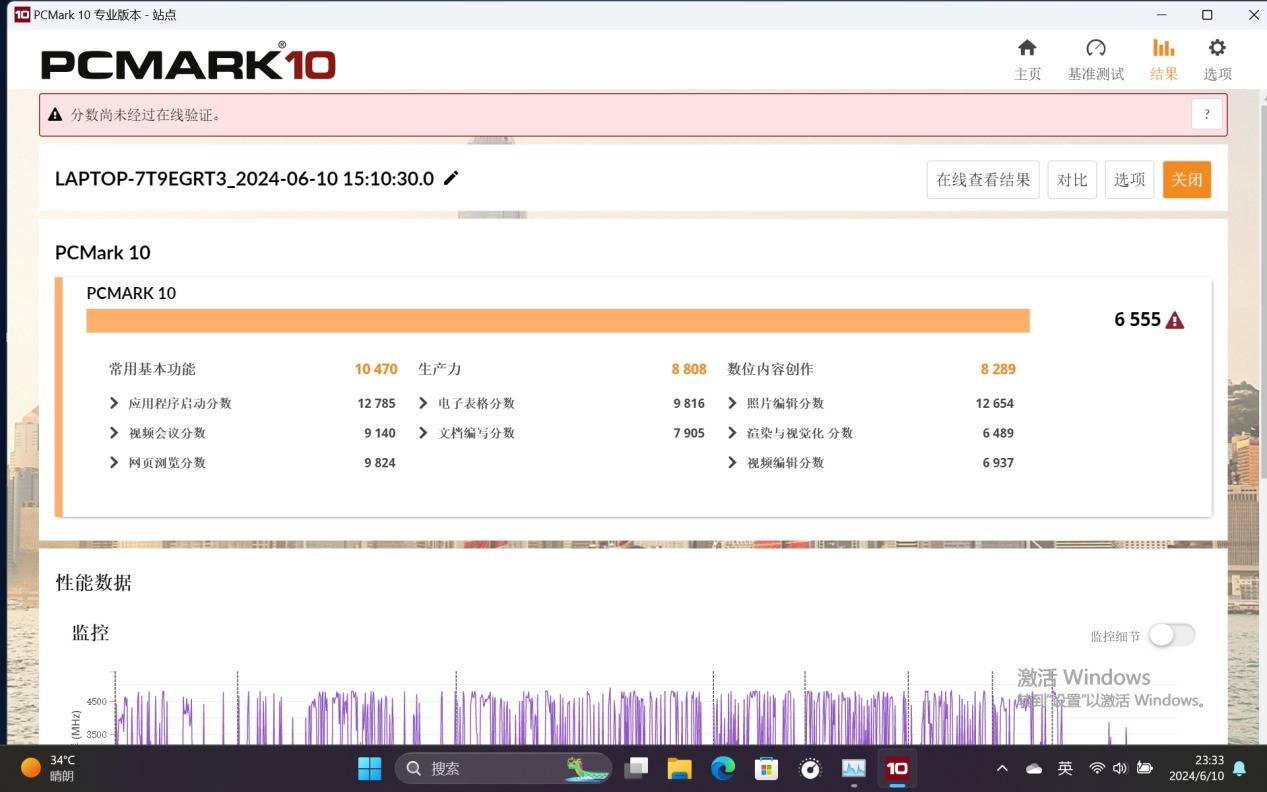Click the dragon boat icon in the search box
The height and width of the screenshot is (792, 1267).
pos(586,768)
